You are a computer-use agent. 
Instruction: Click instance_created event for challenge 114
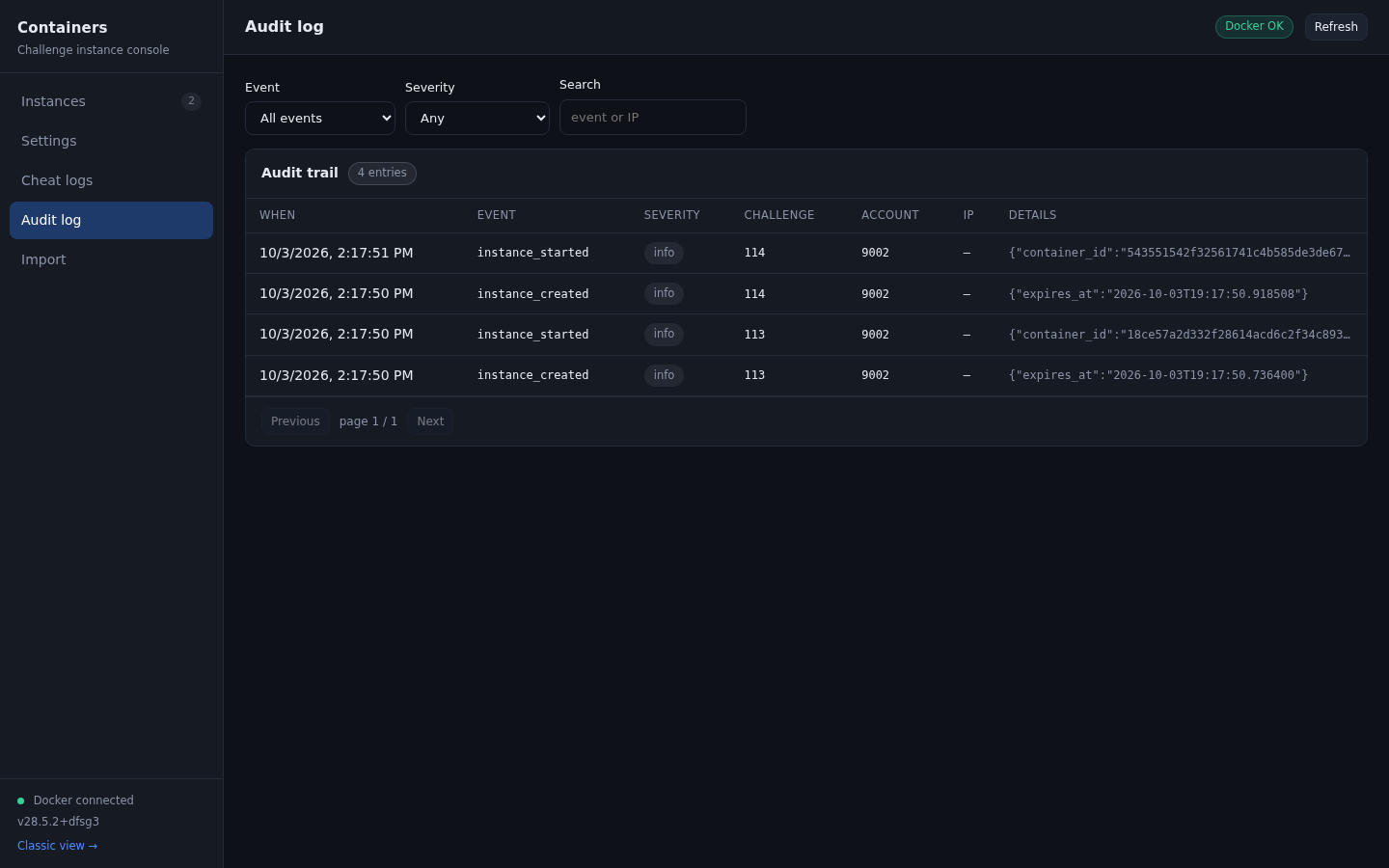click(x=533, y=294)
